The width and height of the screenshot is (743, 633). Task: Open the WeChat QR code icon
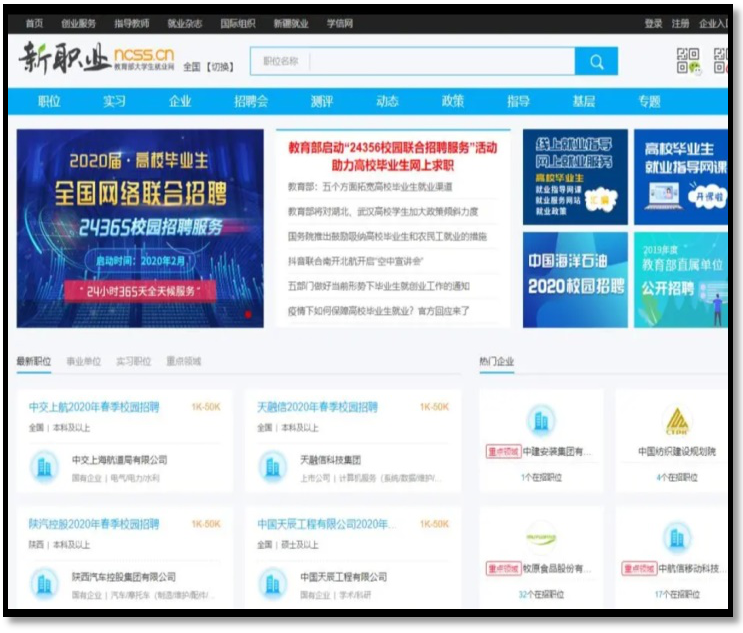(688, 61)
